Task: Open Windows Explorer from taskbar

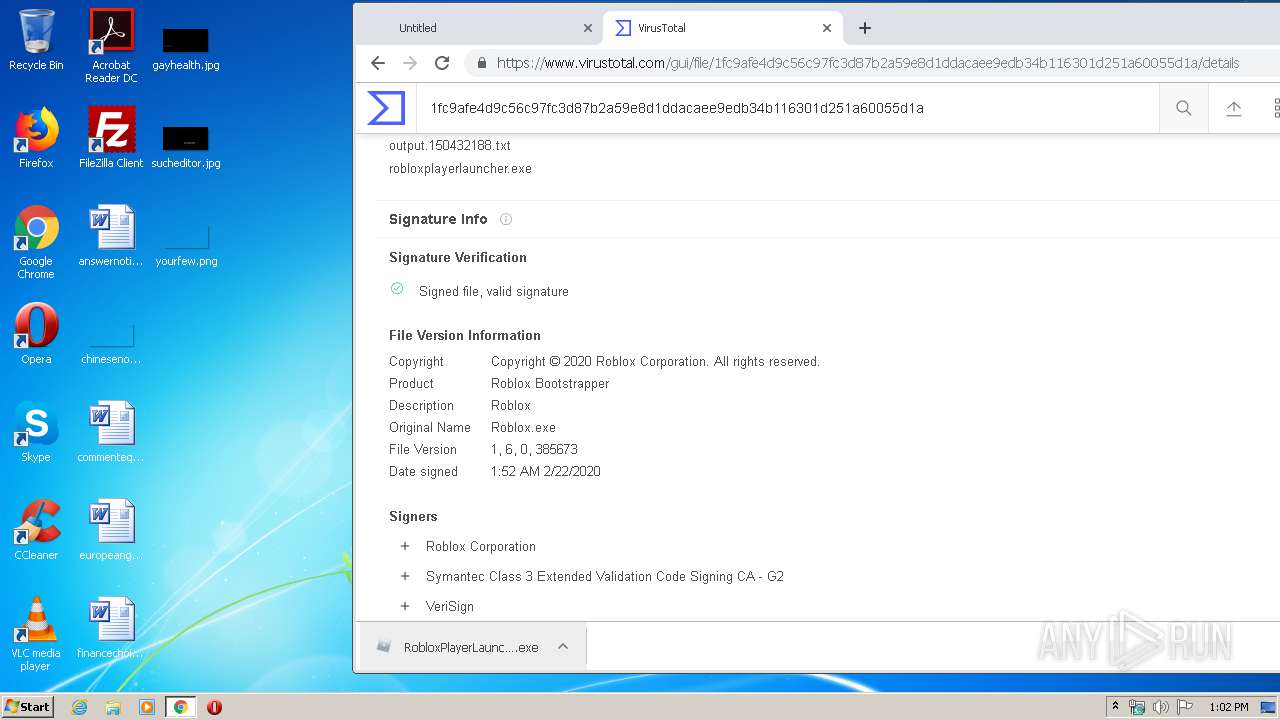Action: (x=113, y=707)
